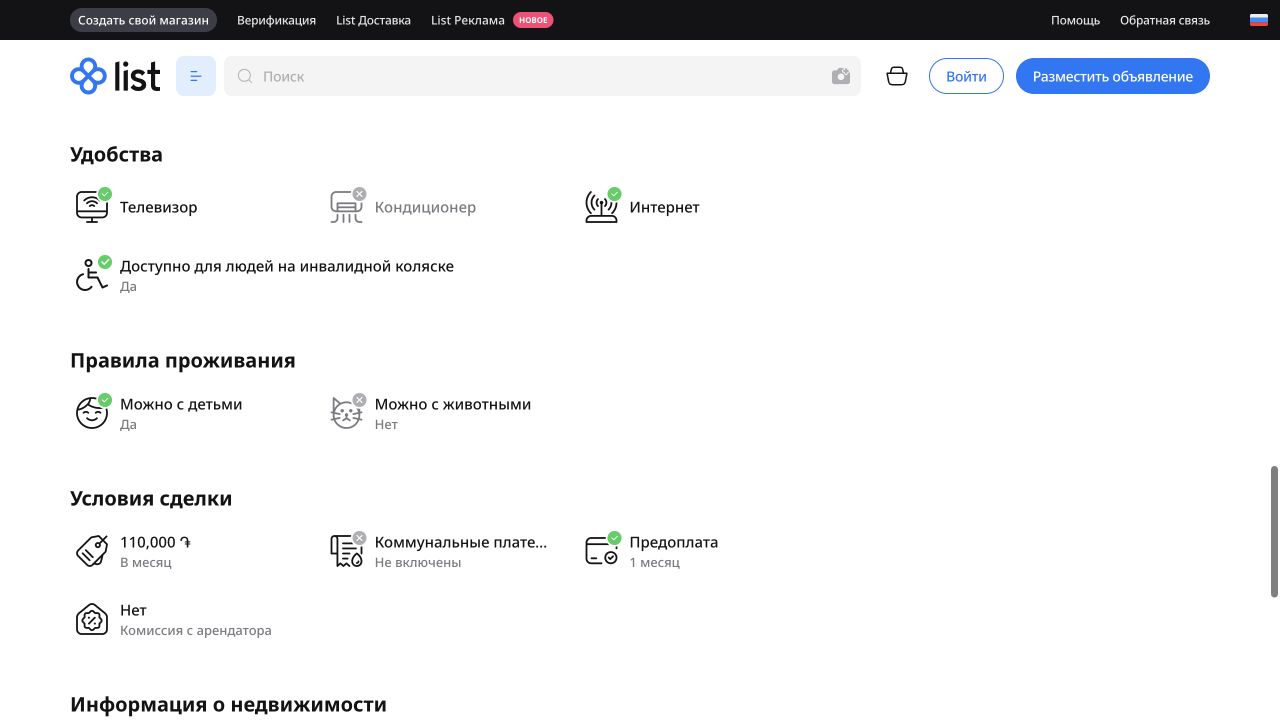
Task: Open the shopping basket
Action: pos(897,76)
